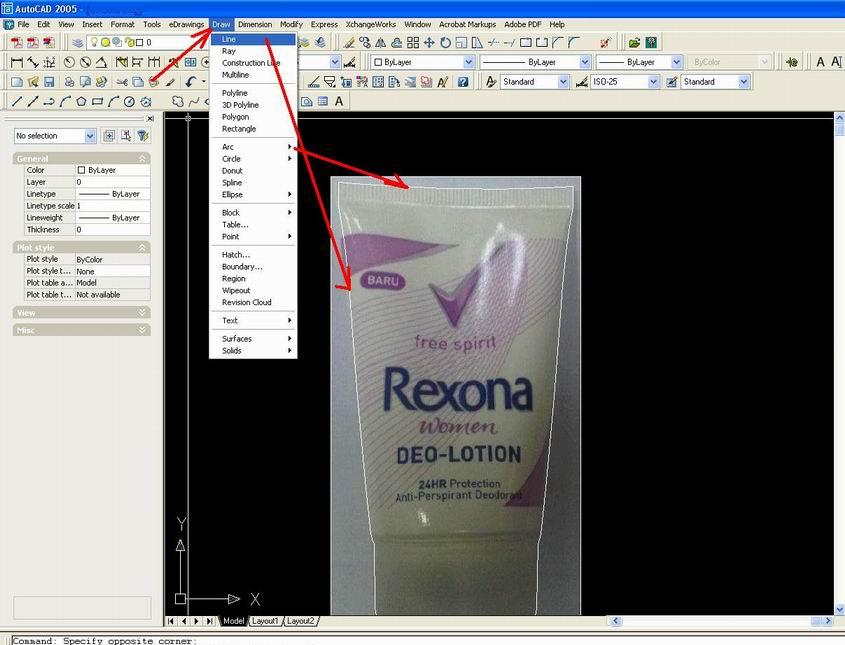Click the Angular Dimension icon
This screenshot has height=645, width=845.
click(x=101, y=62)
